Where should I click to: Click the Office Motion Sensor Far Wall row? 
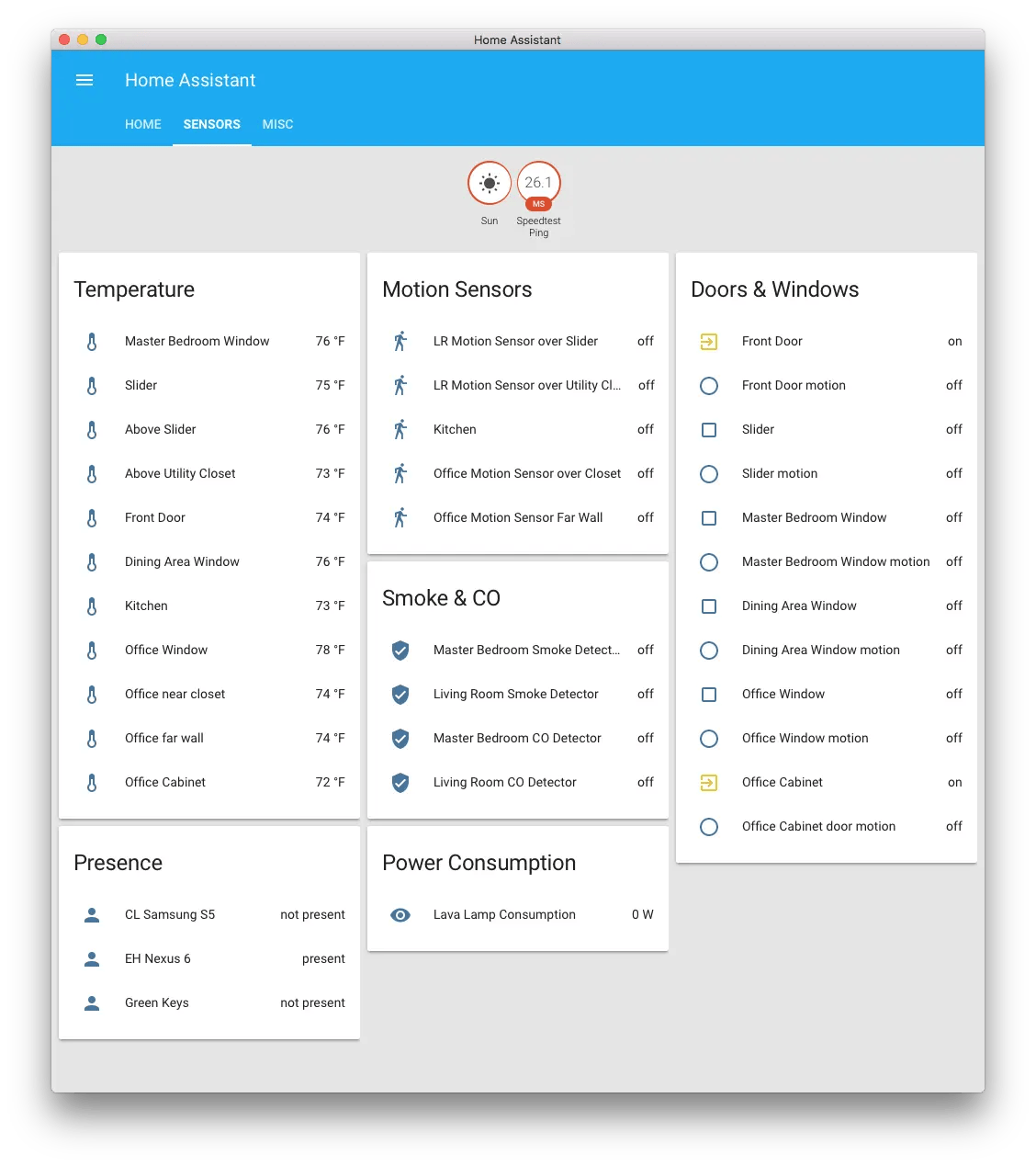coord(518,517)
